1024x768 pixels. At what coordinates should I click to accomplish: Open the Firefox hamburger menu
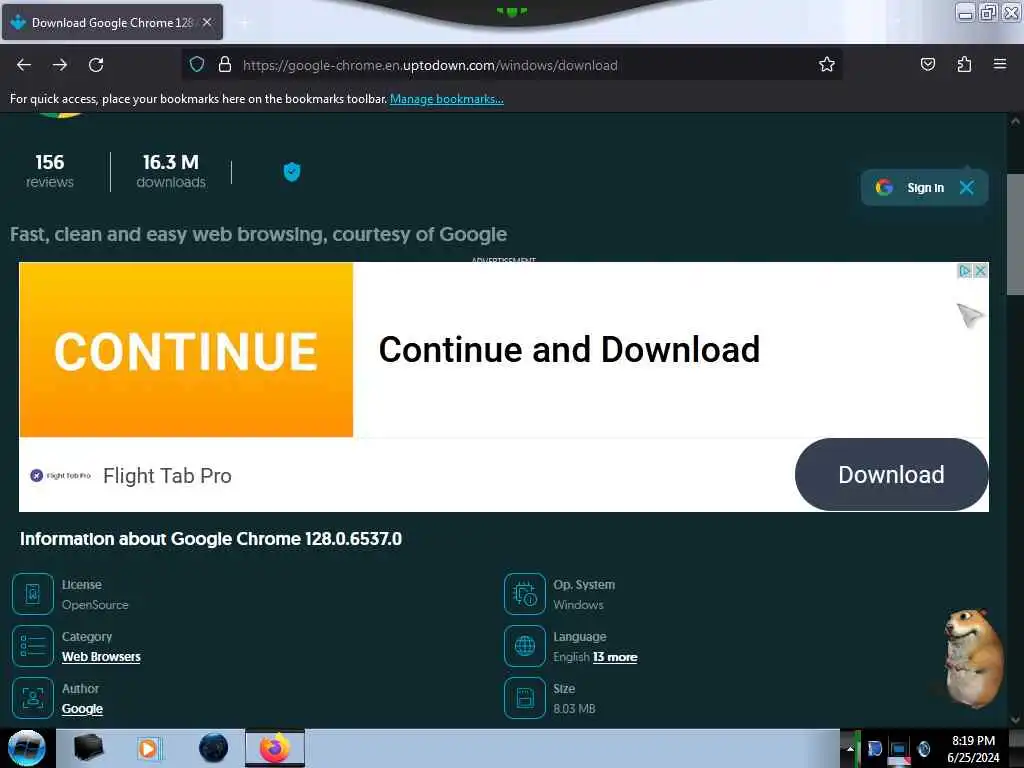1000,64
